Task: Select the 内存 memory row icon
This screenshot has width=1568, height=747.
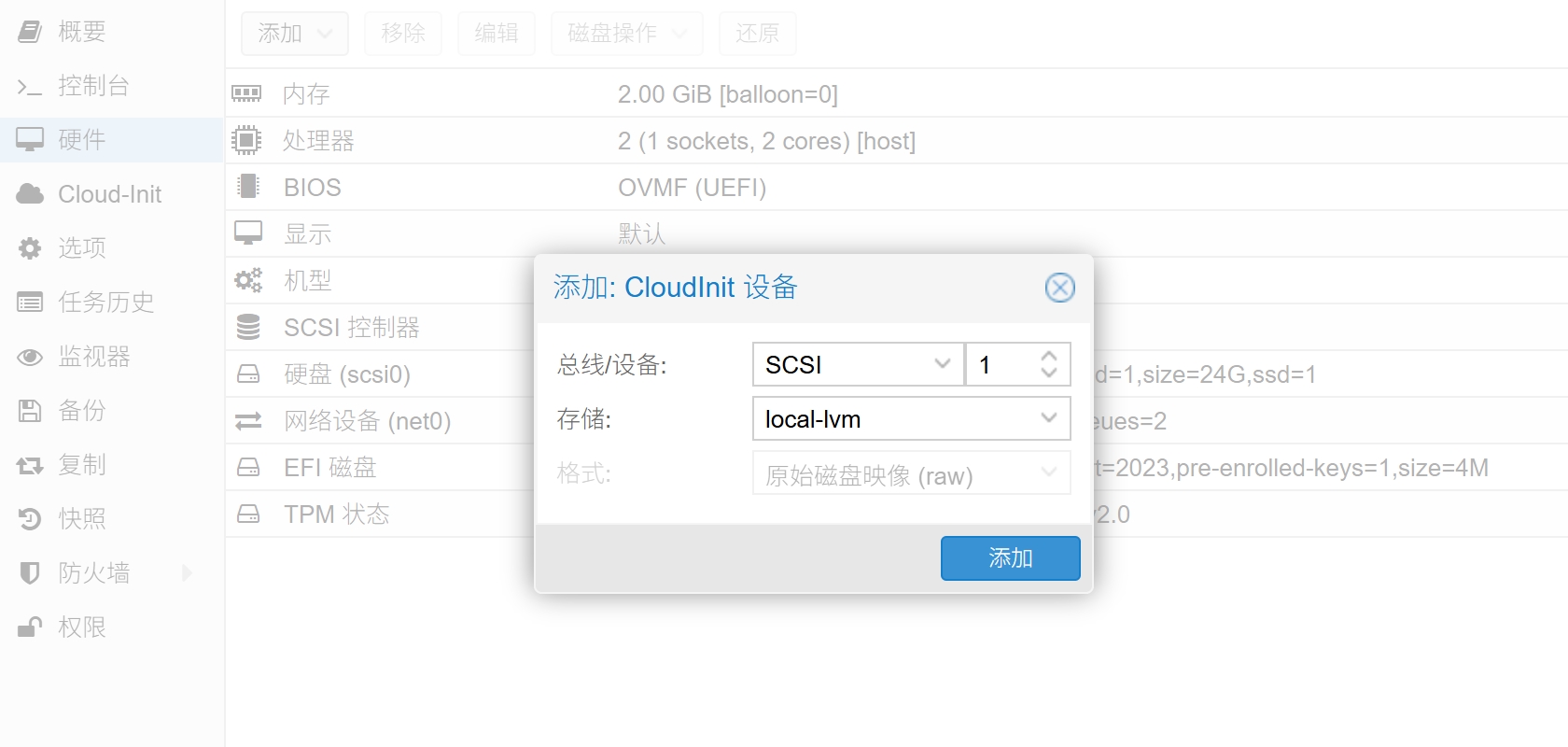Action: (x=246, y=93)
